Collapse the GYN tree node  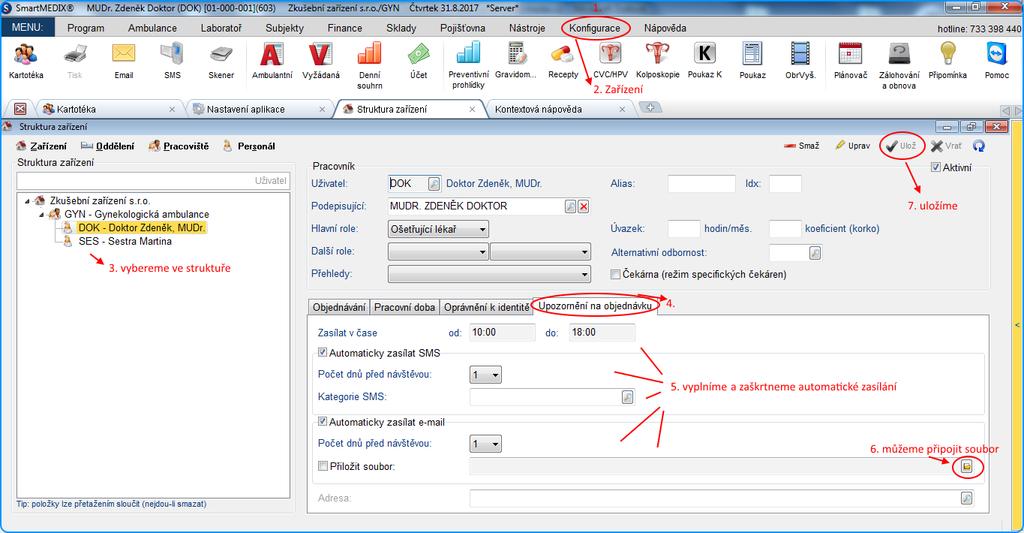coord(41,214)
